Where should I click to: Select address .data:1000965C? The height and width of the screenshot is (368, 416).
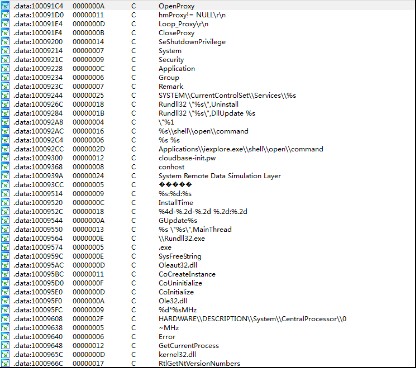[x=39, y=354]
